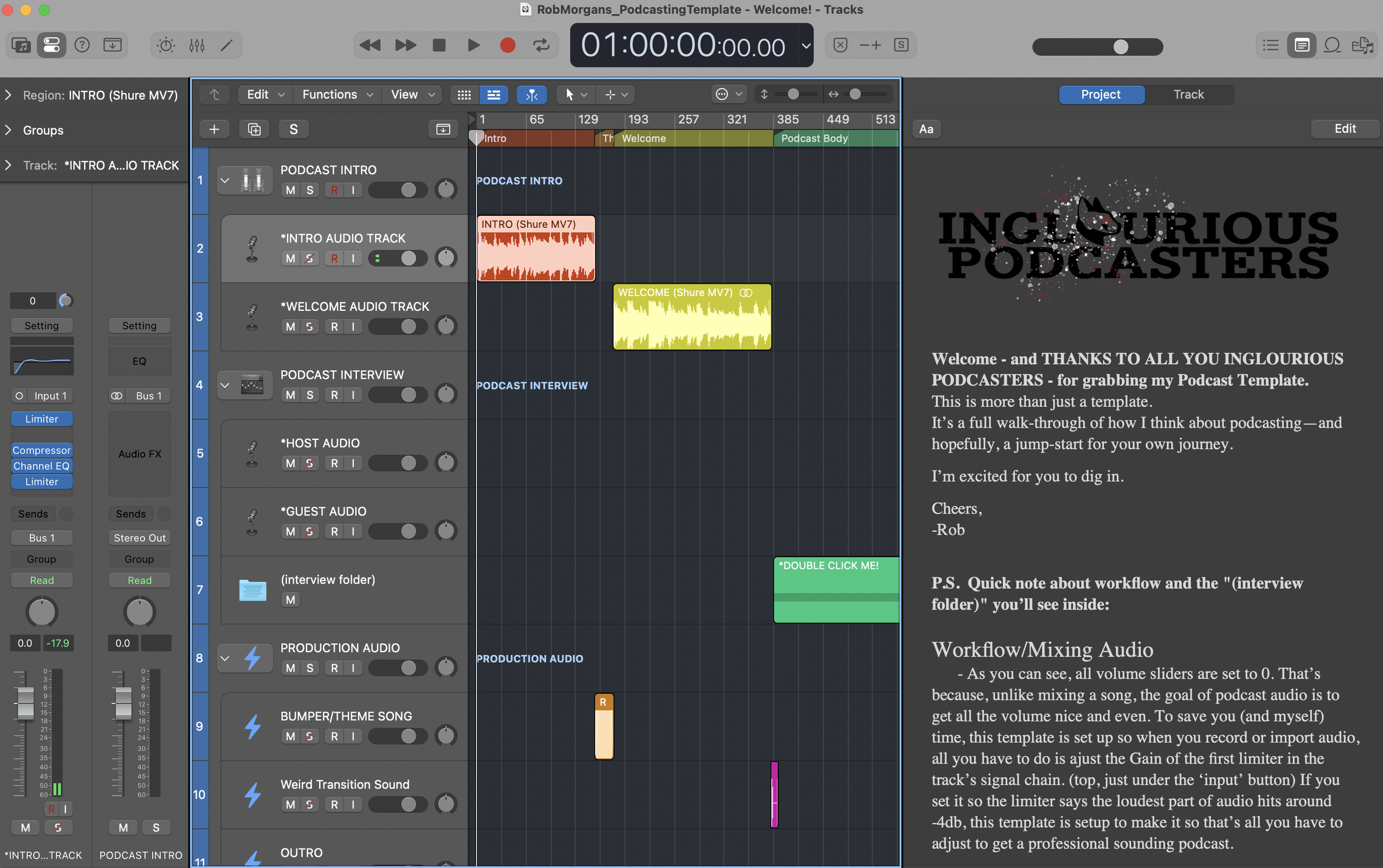Open the secondary crosshair tool menu
Viewport: 1383px width, 868px height.
pos(615,95)
